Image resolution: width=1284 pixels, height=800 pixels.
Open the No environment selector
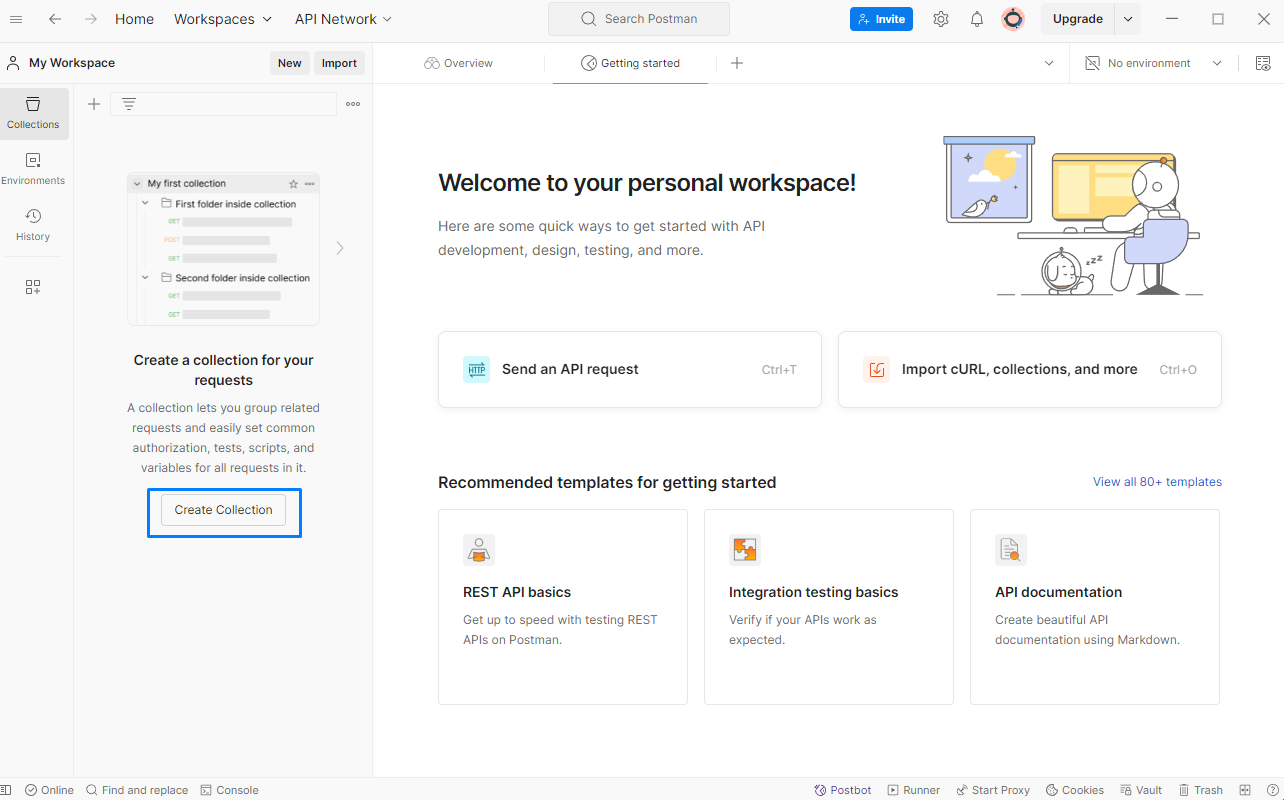(1154, 63)
